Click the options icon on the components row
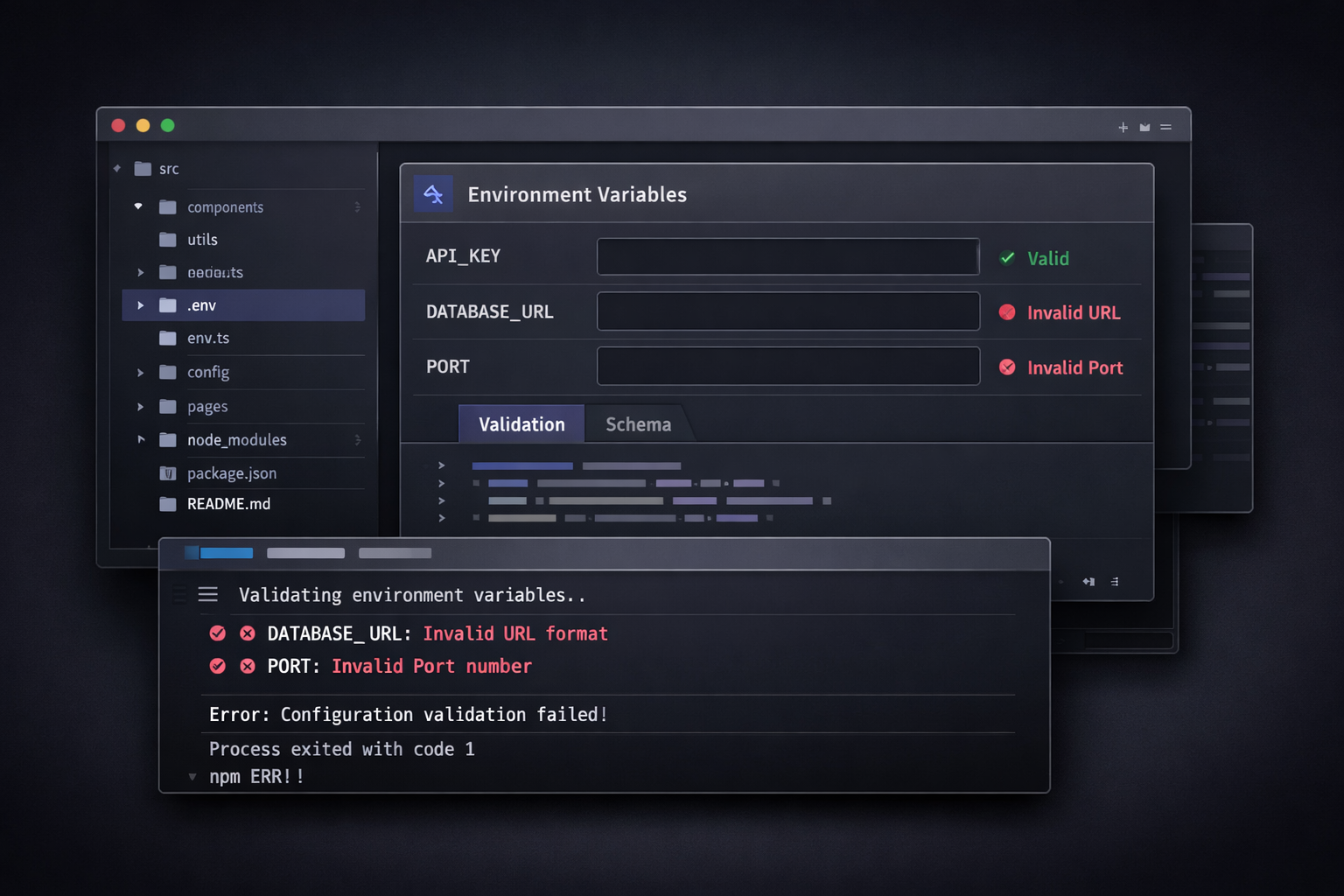 pyautogui.click(x=357, y=207)
